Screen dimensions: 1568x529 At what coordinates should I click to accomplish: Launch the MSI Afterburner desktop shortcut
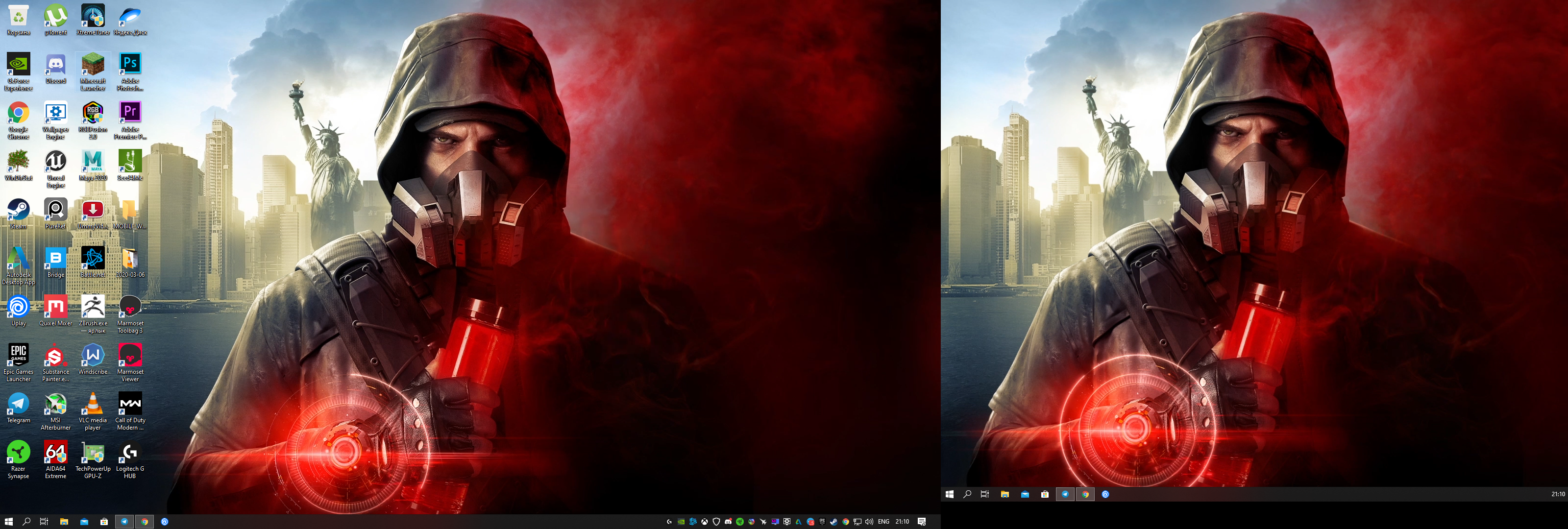(x=55, y=411)
